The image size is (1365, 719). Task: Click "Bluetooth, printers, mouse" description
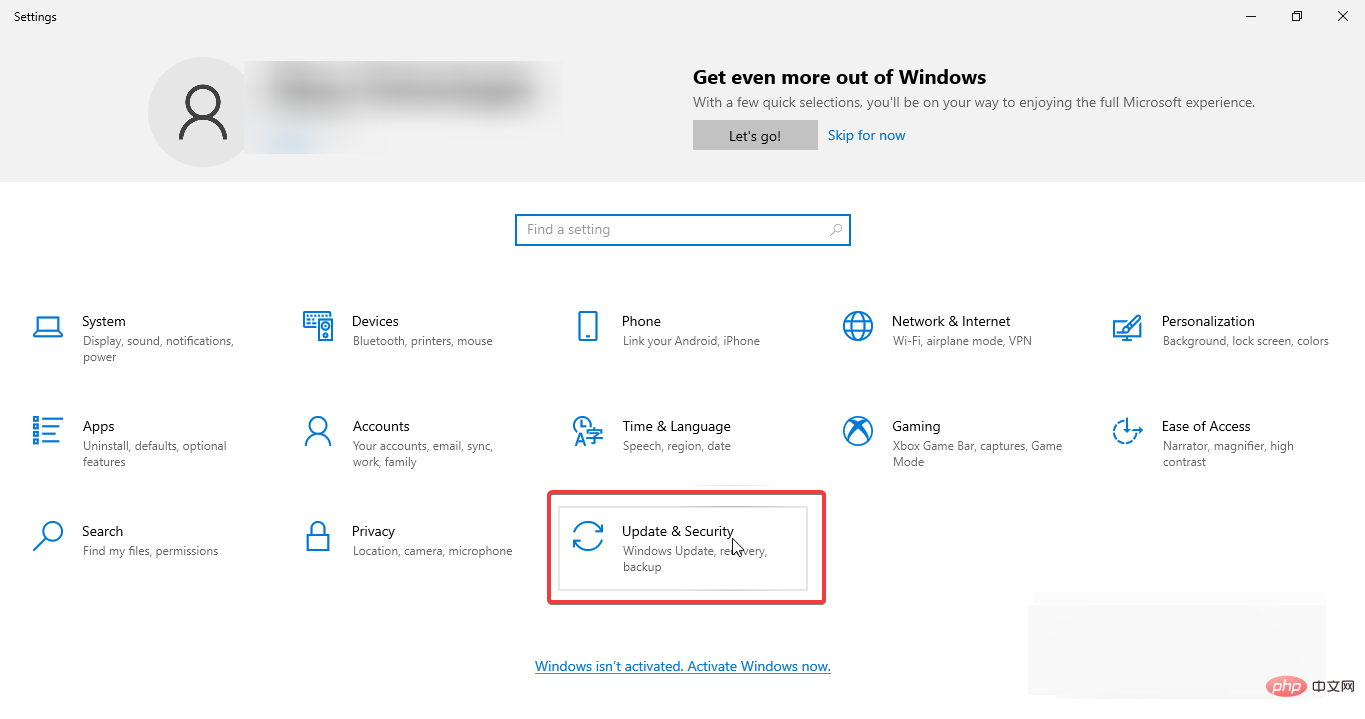423,341
